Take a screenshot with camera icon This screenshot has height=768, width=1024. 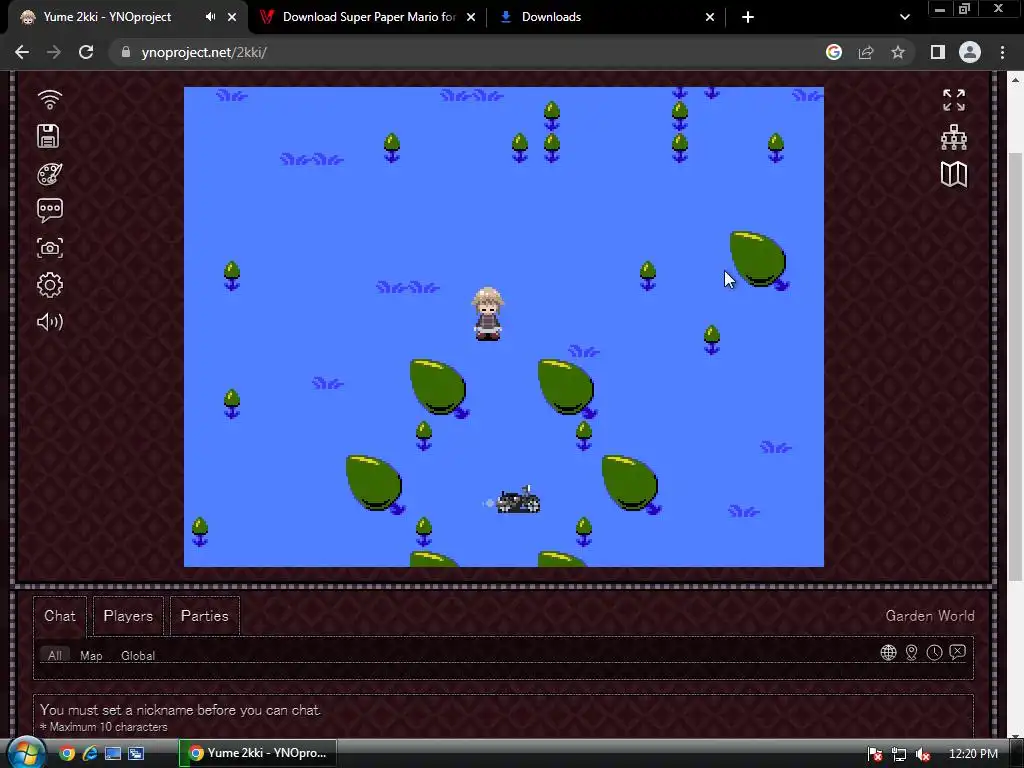50,248
